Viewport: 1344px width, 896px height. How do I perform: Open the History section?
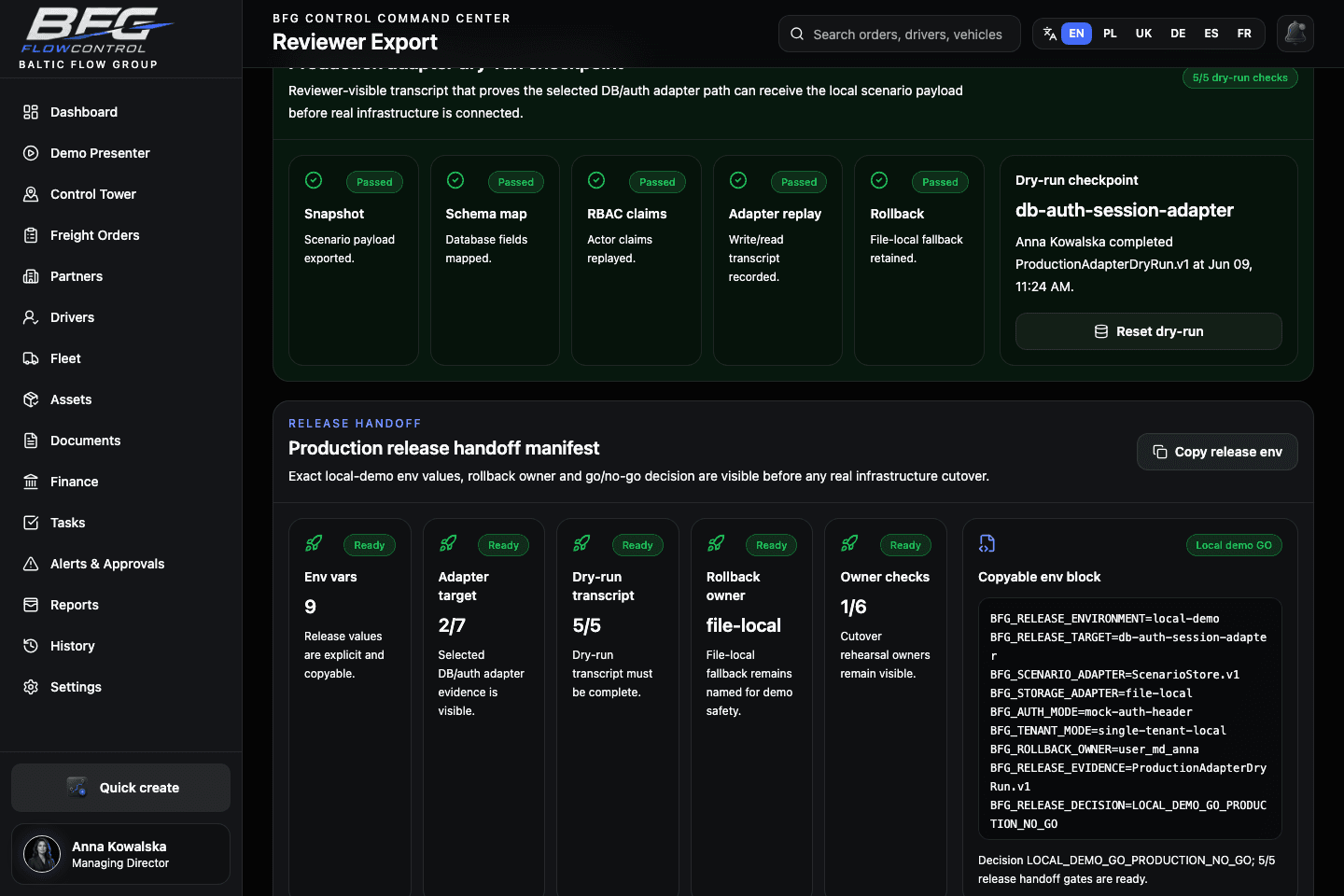coord(121,646)
